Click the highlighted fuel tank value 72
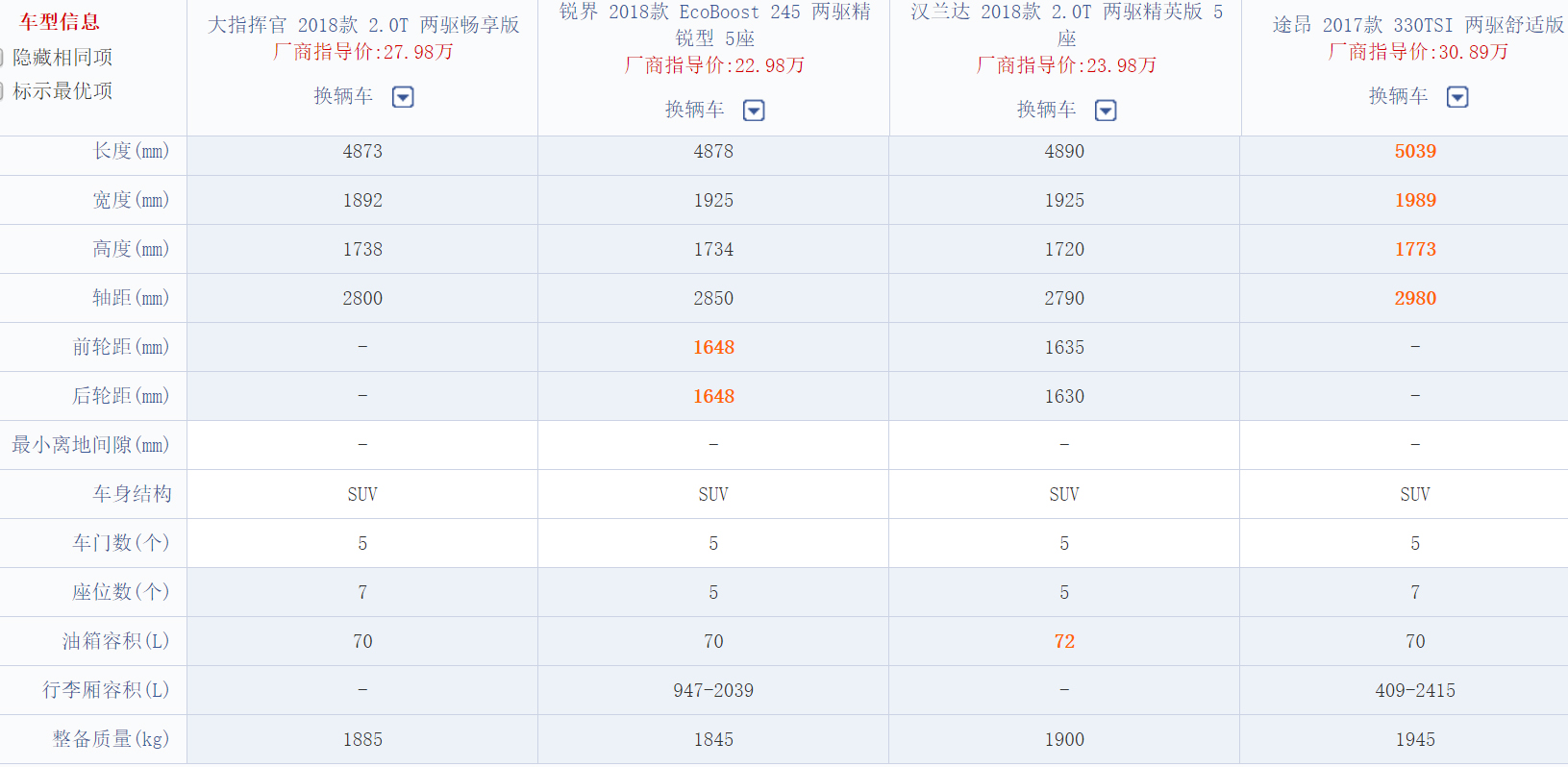Viewport: 1568px width, 767px height. pos(1064,641)
